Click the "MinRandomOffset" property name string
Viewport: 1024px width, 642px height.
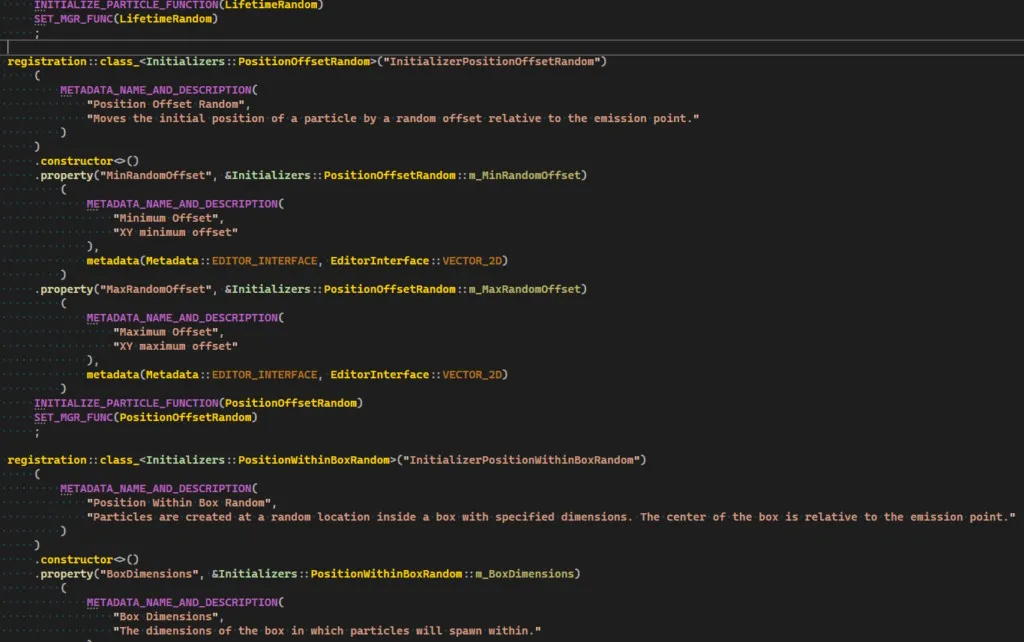click(x=155, y=176)
